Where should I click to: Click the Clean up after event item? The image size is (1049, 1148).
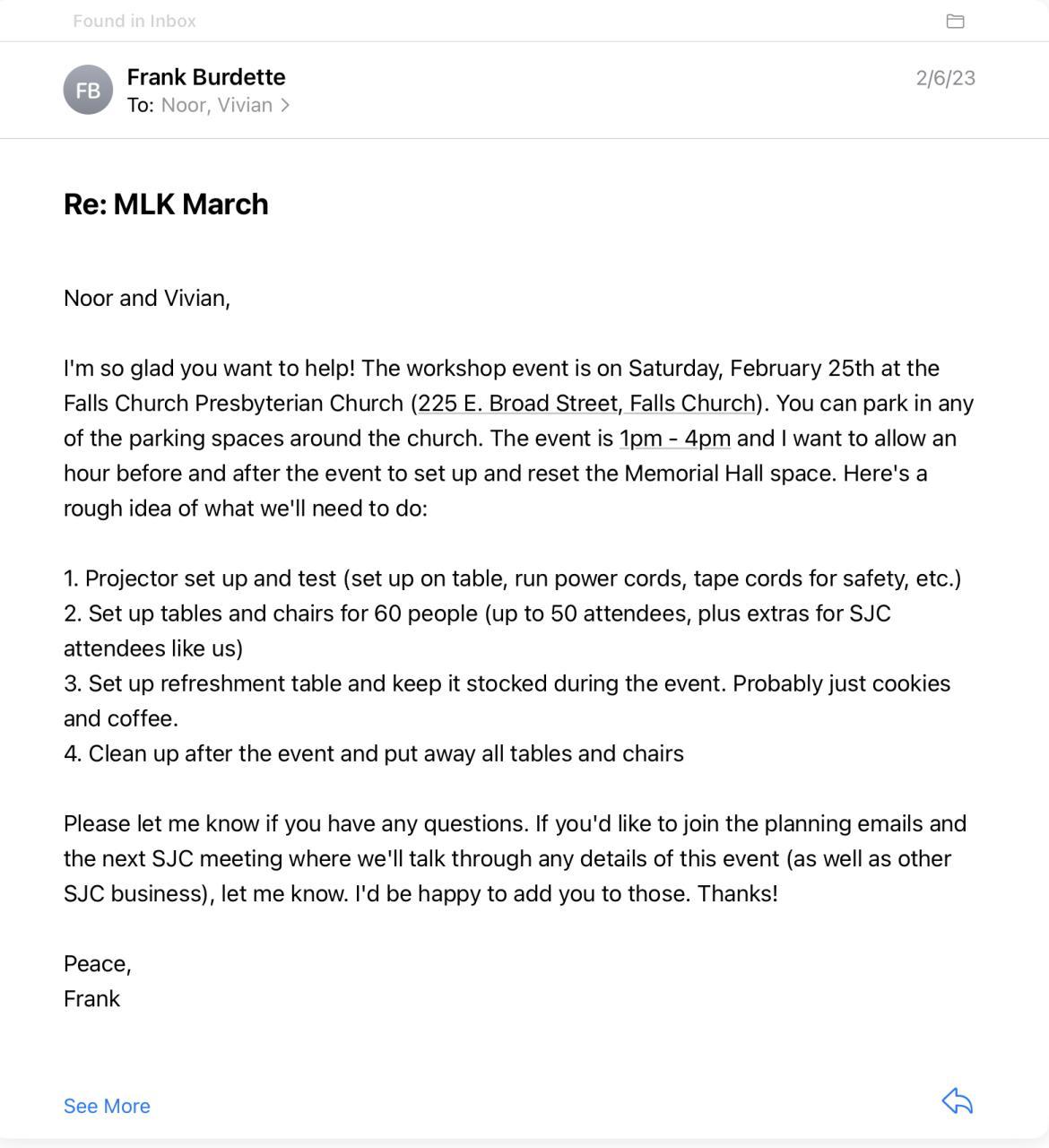click(374, 753)
